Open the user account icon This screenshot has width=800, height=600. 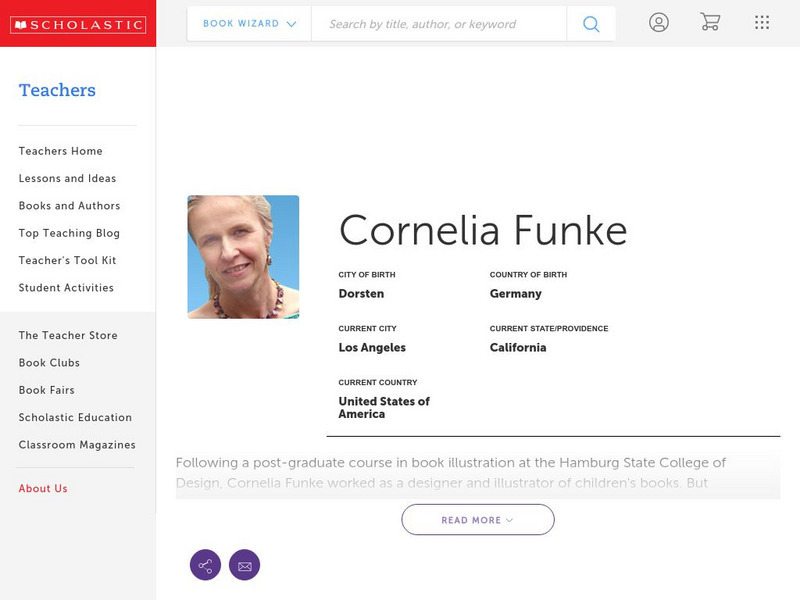pos(660,22)
